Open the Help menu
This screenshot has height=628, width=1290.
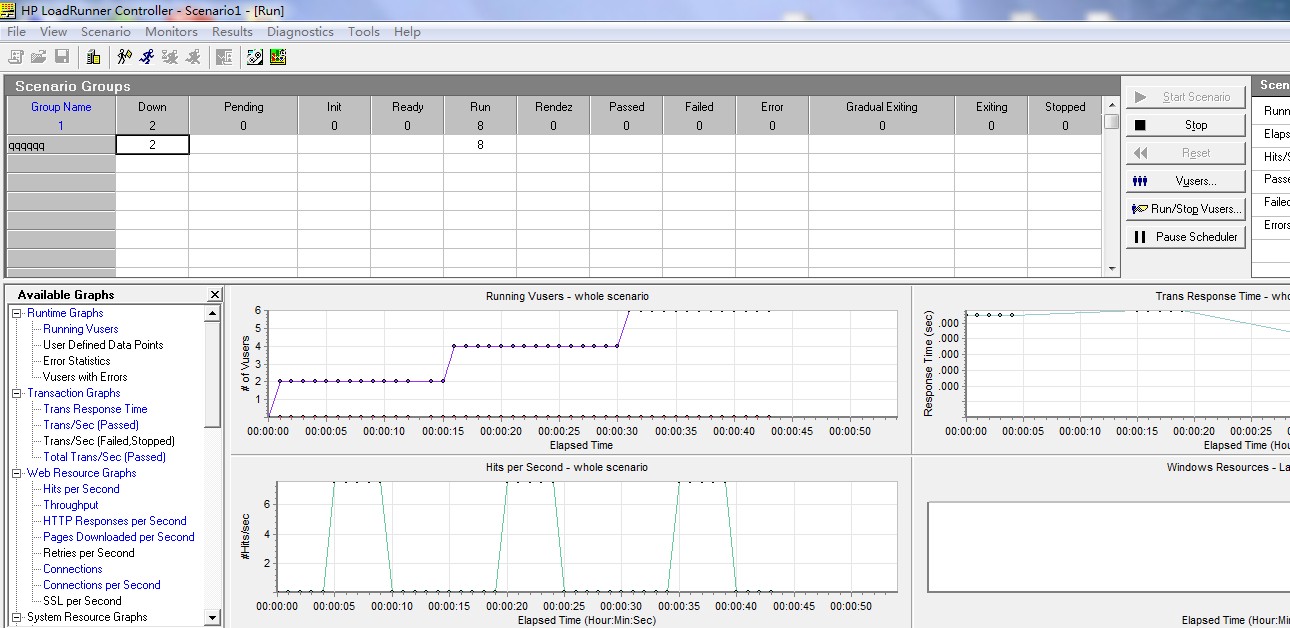point(407,31)
